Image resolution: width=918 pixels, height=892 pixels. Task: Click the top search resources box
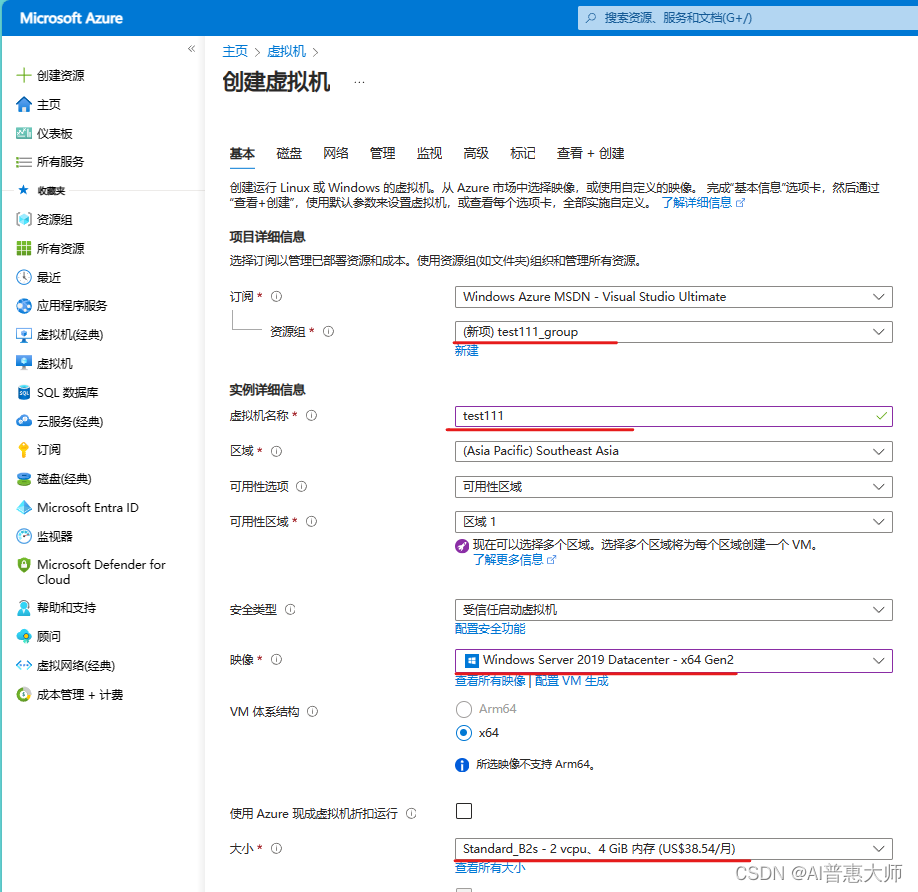pyautogui.click(x=748, y=18)
